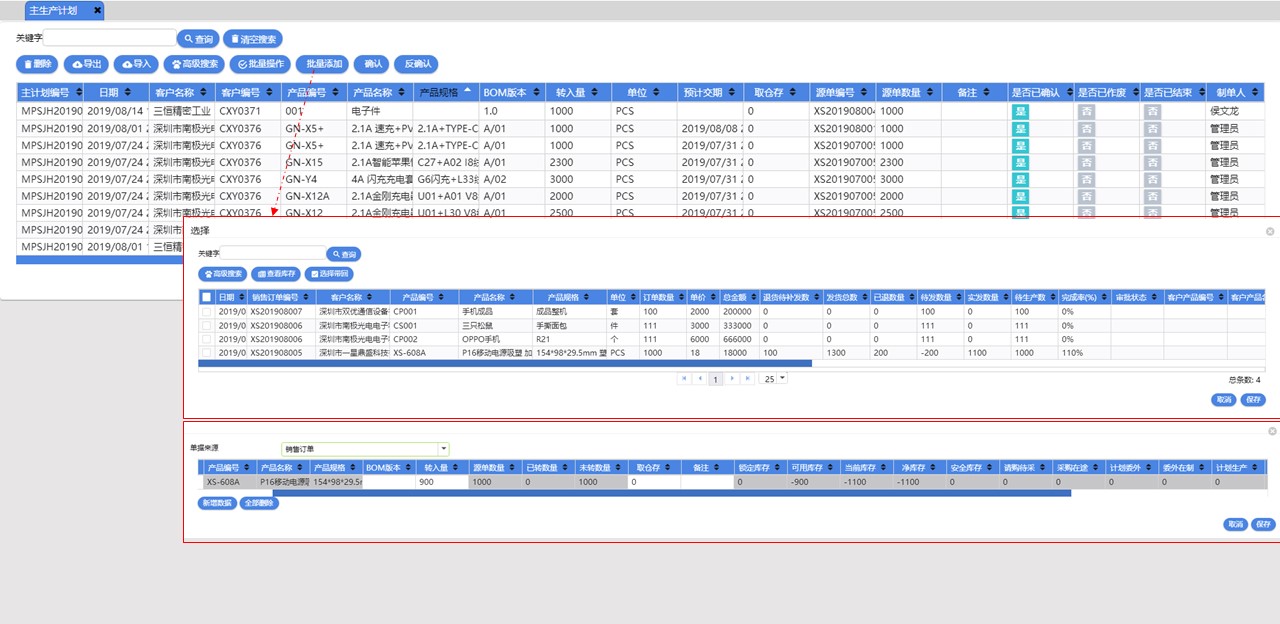Toggle 是否已结束 否 badge in 侯文龙 row
This screenshot has width=1280, height=624.
[1152, 111]
